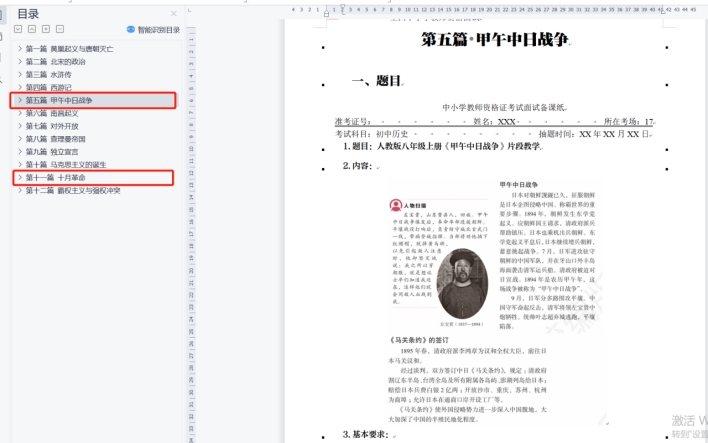
Task: Close the 目录 navigation panel
Action: pyautogui.click(x=173, y=14)
